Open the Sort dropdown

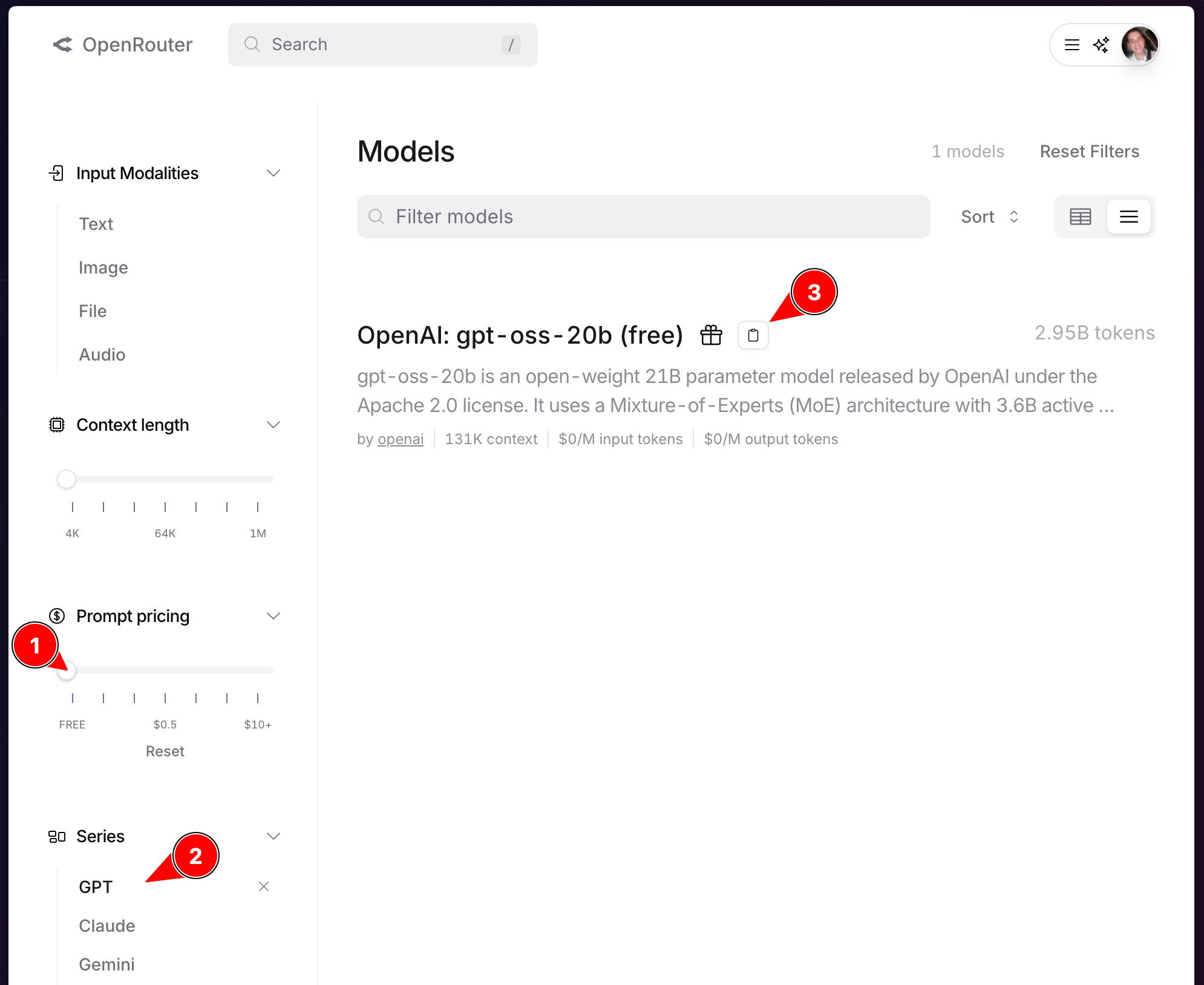[x=990, y=217]
